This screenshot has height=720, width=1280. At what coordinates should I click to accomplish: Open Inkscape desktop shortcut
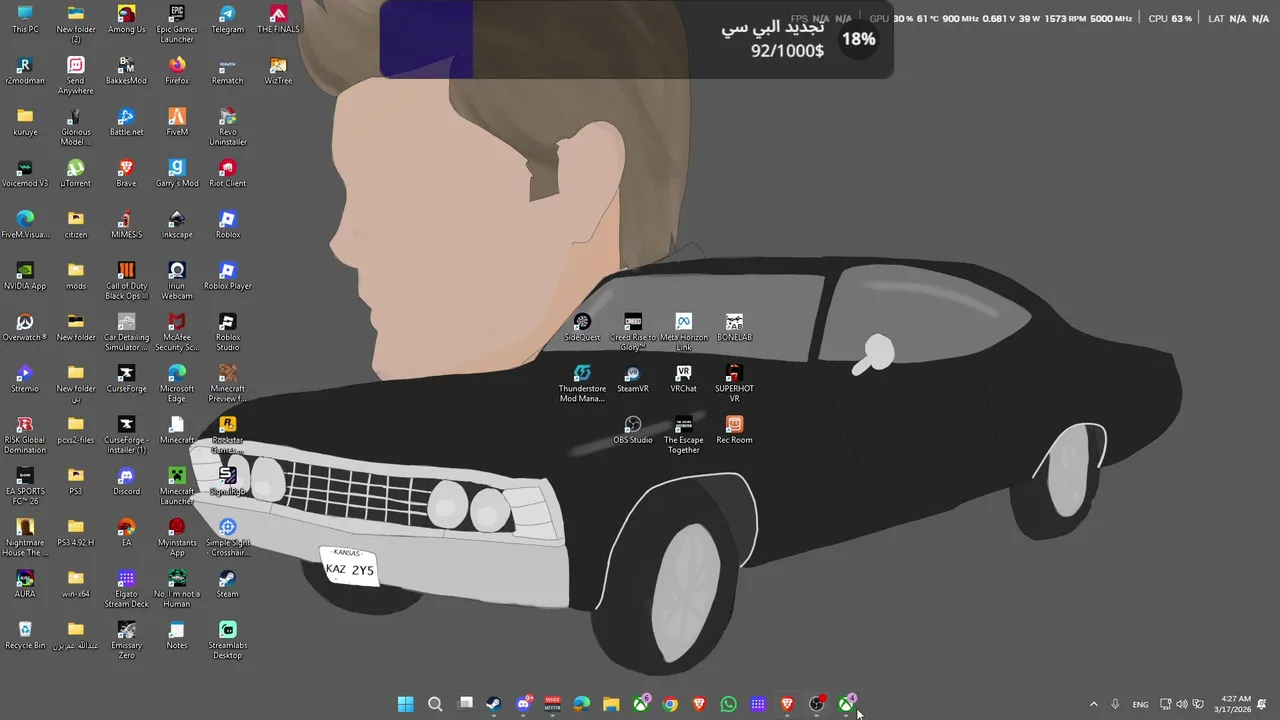coord(177,224)
